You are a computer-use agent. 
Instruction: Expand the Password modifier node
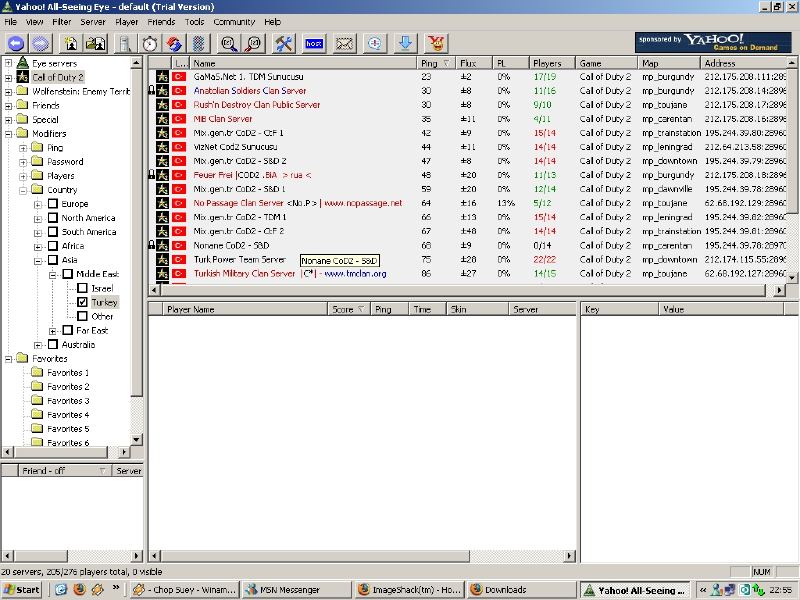[23, 162]
